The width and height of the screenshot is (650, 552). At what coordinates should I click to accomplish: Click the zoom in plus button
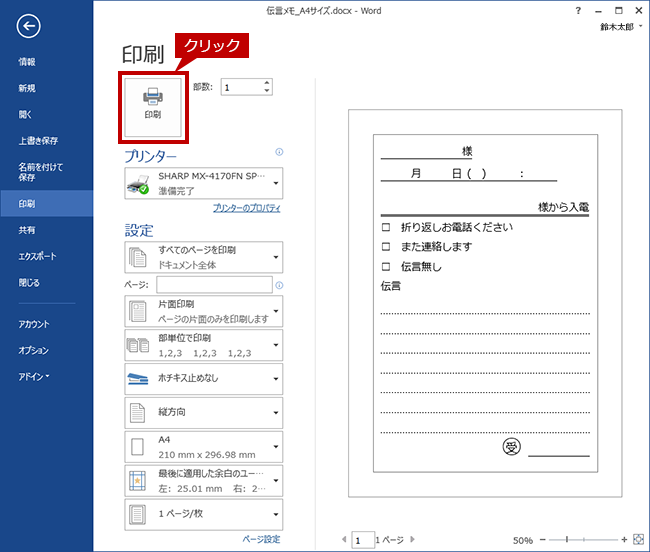tap(624, 539)
